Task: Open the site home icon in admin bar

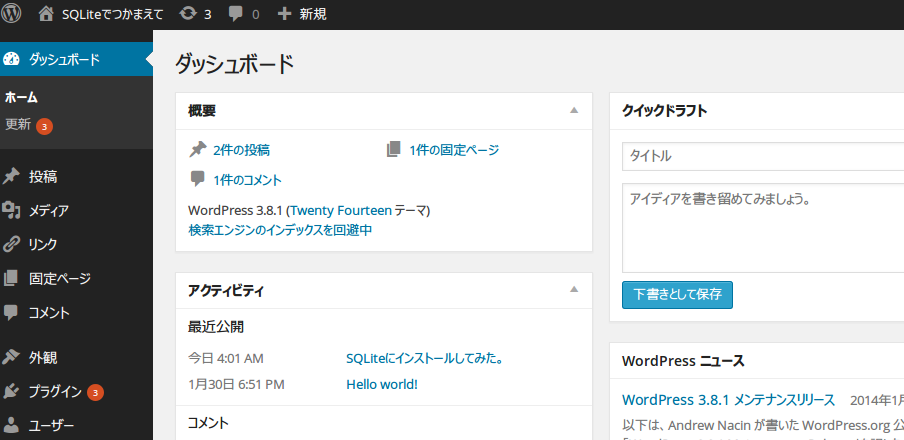Action: (x=46, y=14)
